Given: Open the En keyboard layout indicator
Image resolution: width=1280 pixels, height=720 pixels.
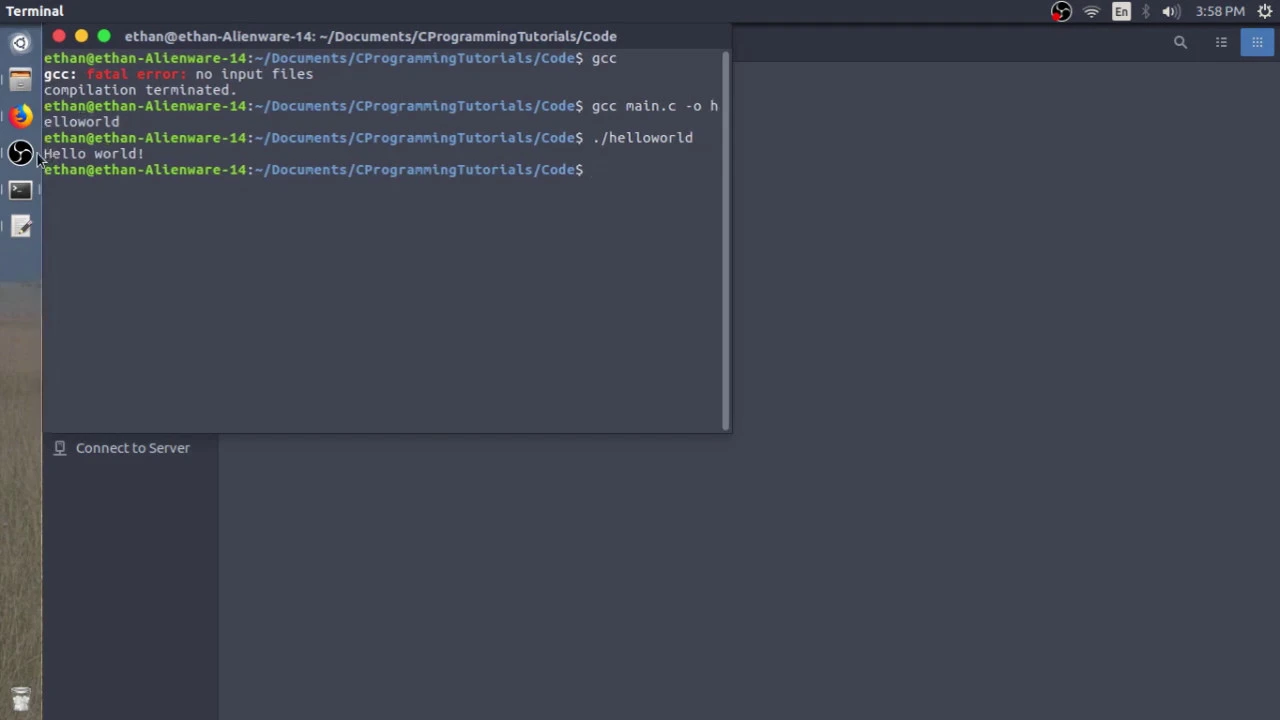Looking at the screenshot, I should [1121, 12].
